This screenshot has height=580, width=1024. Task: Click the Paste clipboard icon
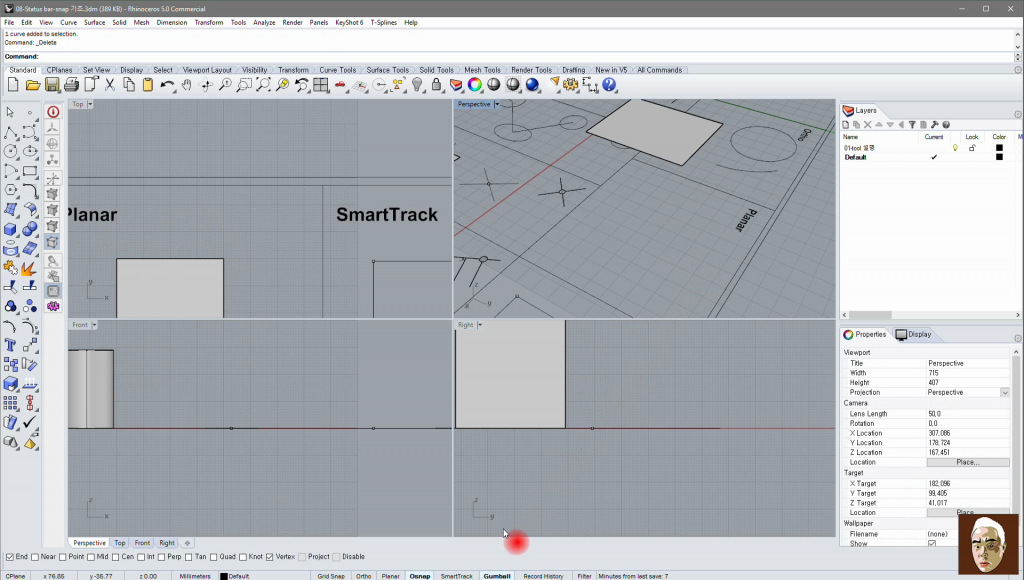point(148,85)
